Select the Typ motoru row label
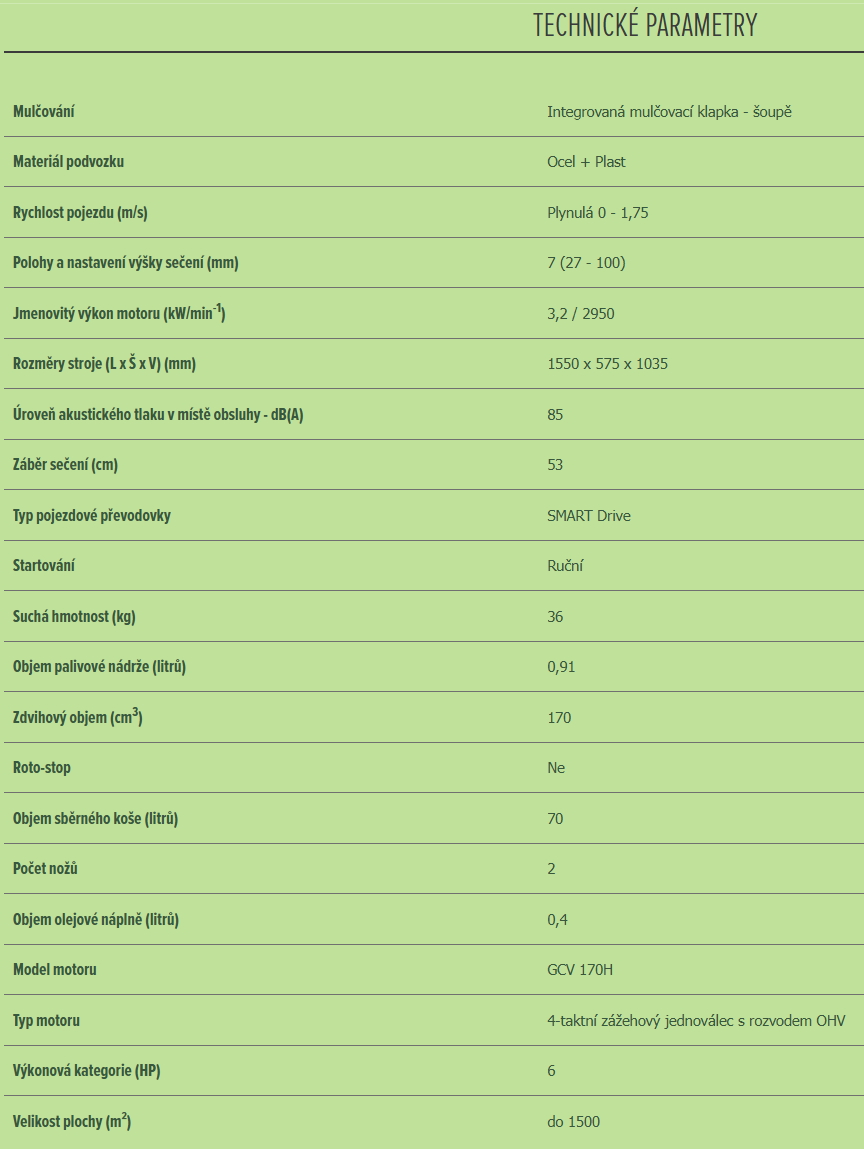Screen dimensions: 864x1149 coord(46,1021)
